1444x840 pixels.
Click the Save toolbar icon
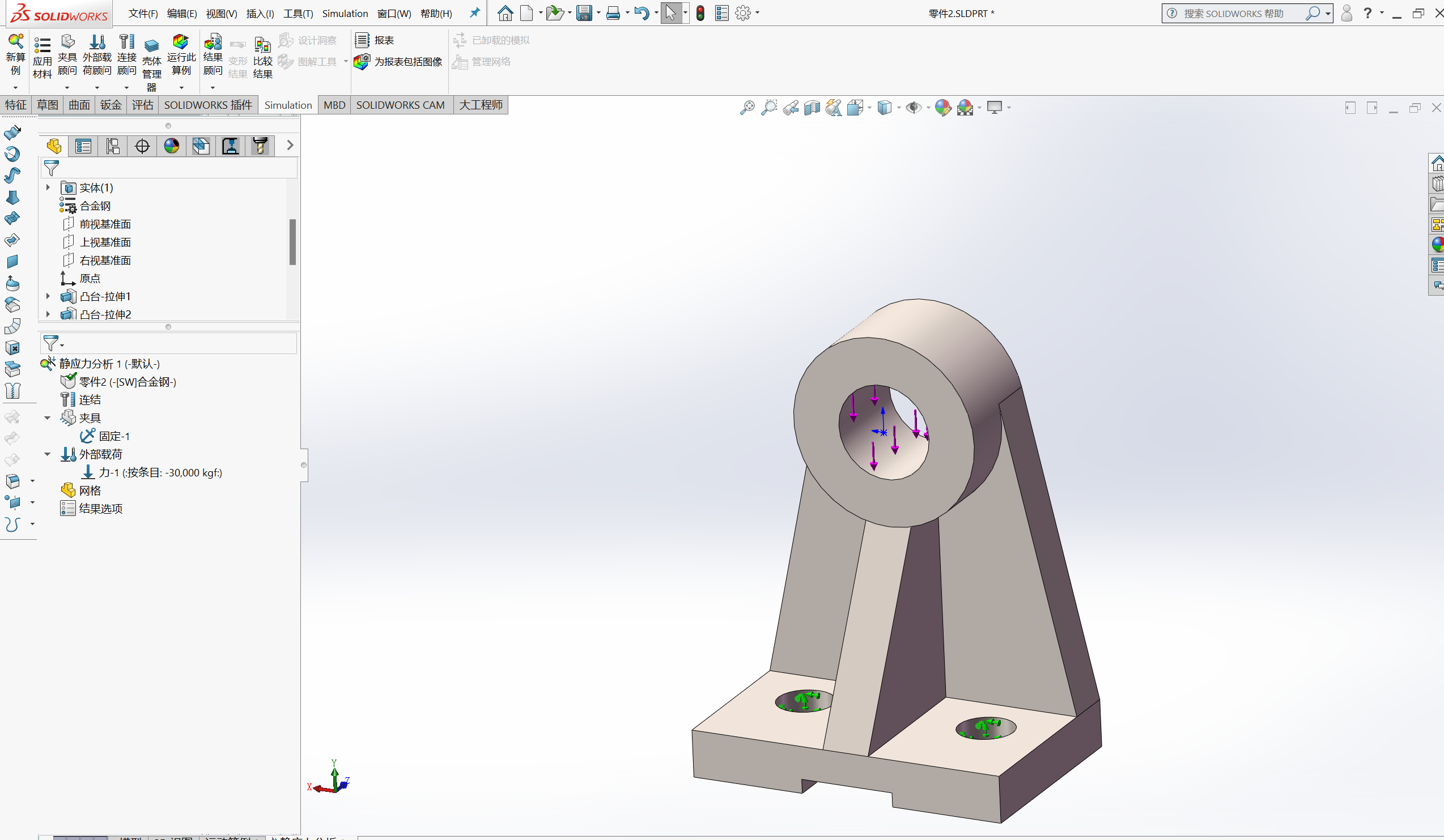coord(584,13)
